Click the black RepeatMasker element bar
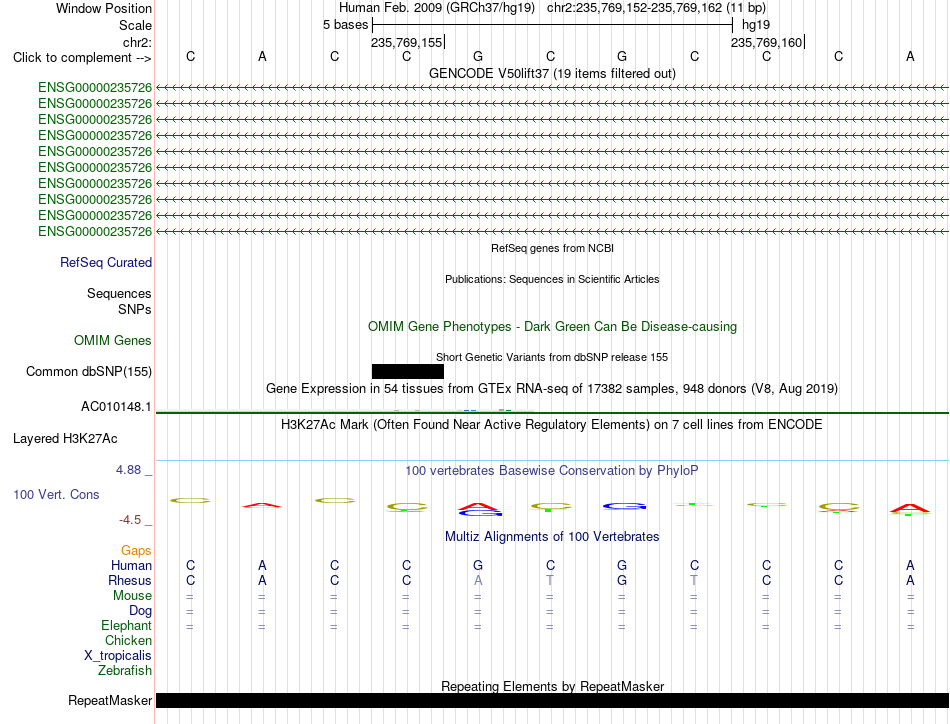 pos(552,700)
